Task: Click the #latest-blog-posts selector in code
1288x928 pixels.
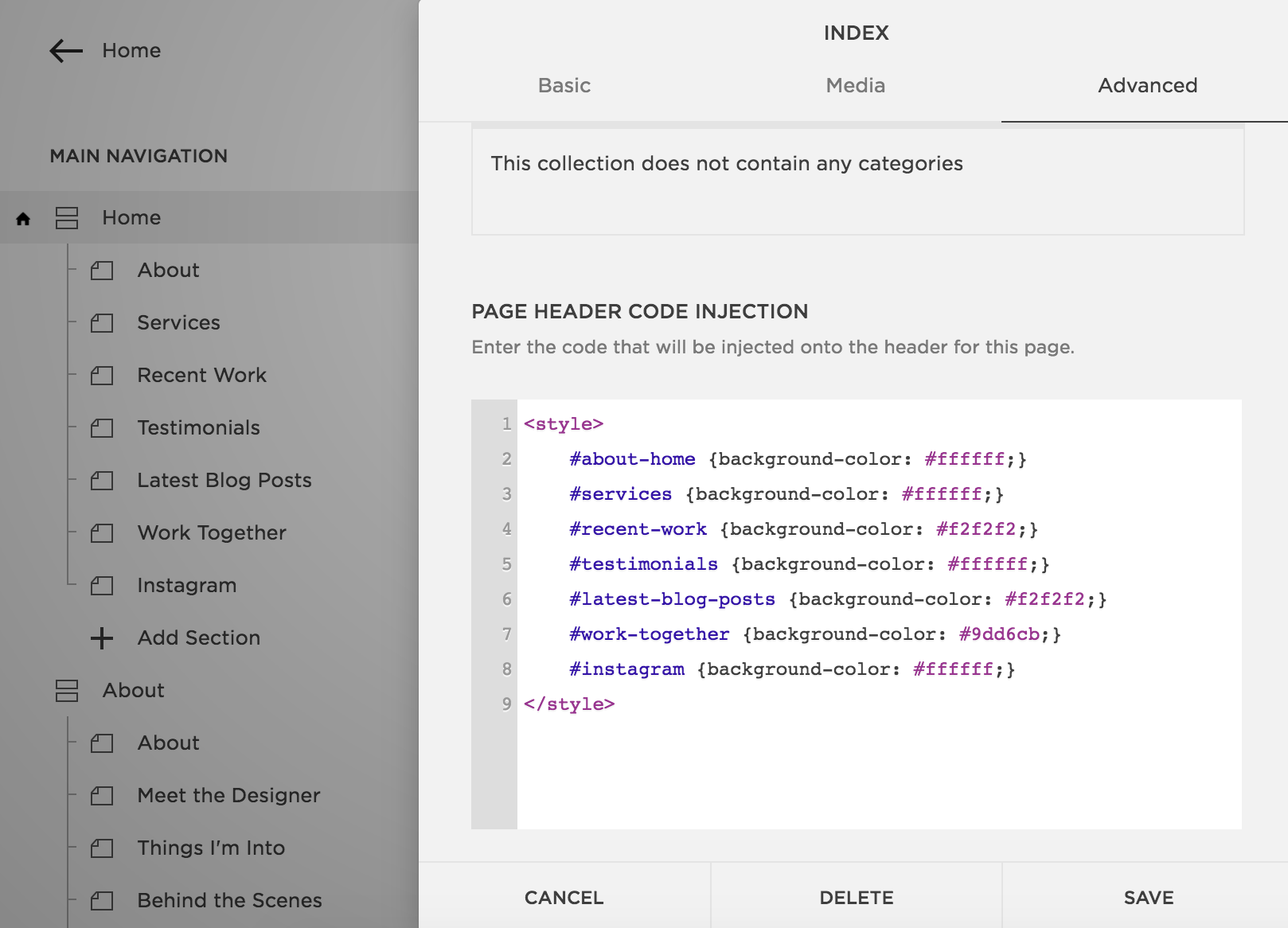Action: [673, 599]
